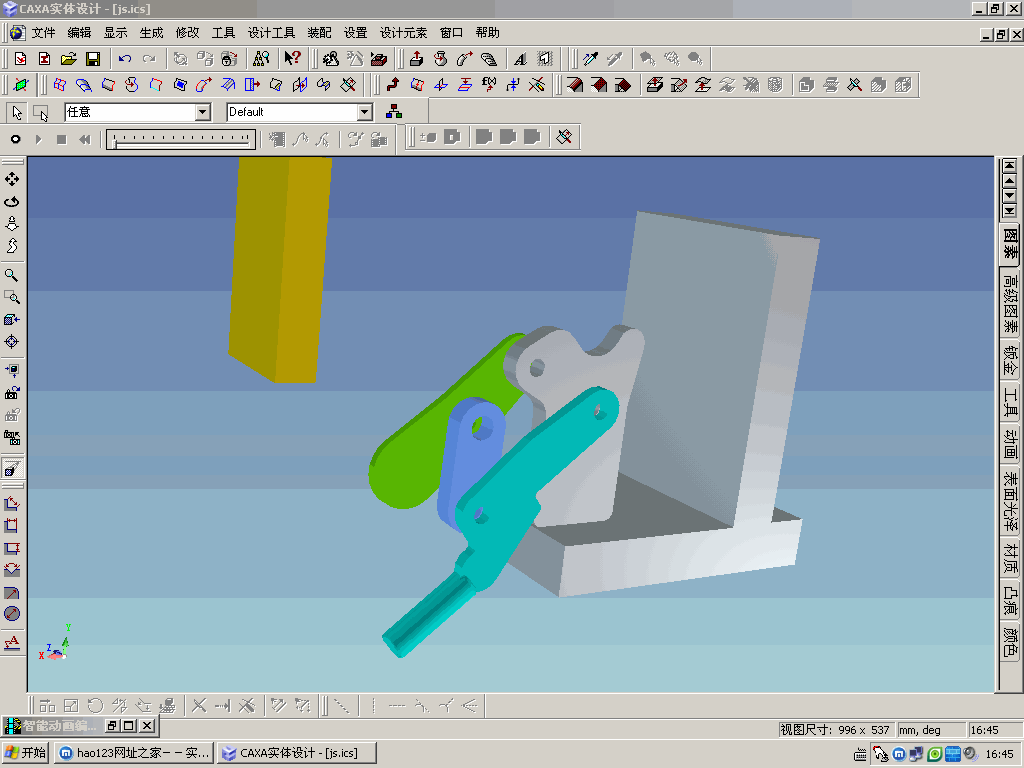Switch to the 动画 catalog tab

1010,444
